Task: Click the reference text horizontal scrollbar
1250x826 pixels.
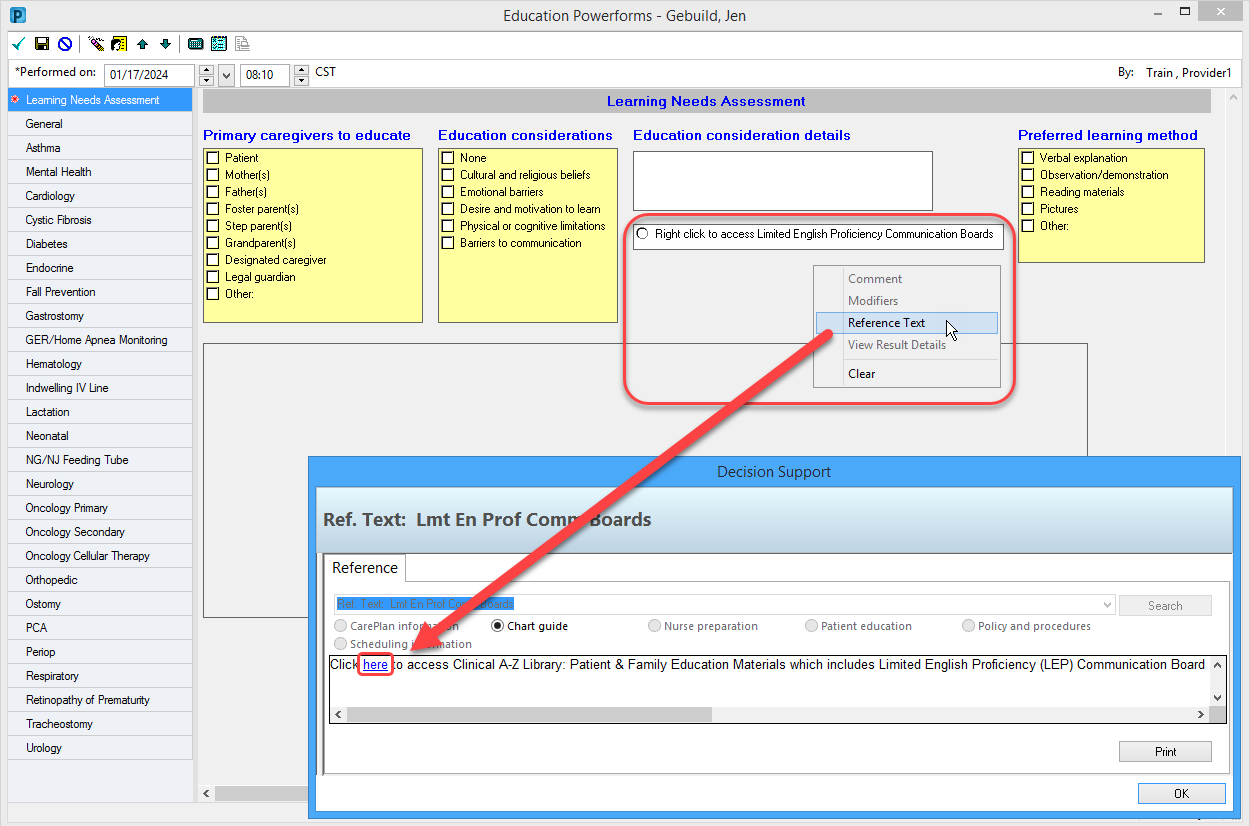Action: click(529, 715)
